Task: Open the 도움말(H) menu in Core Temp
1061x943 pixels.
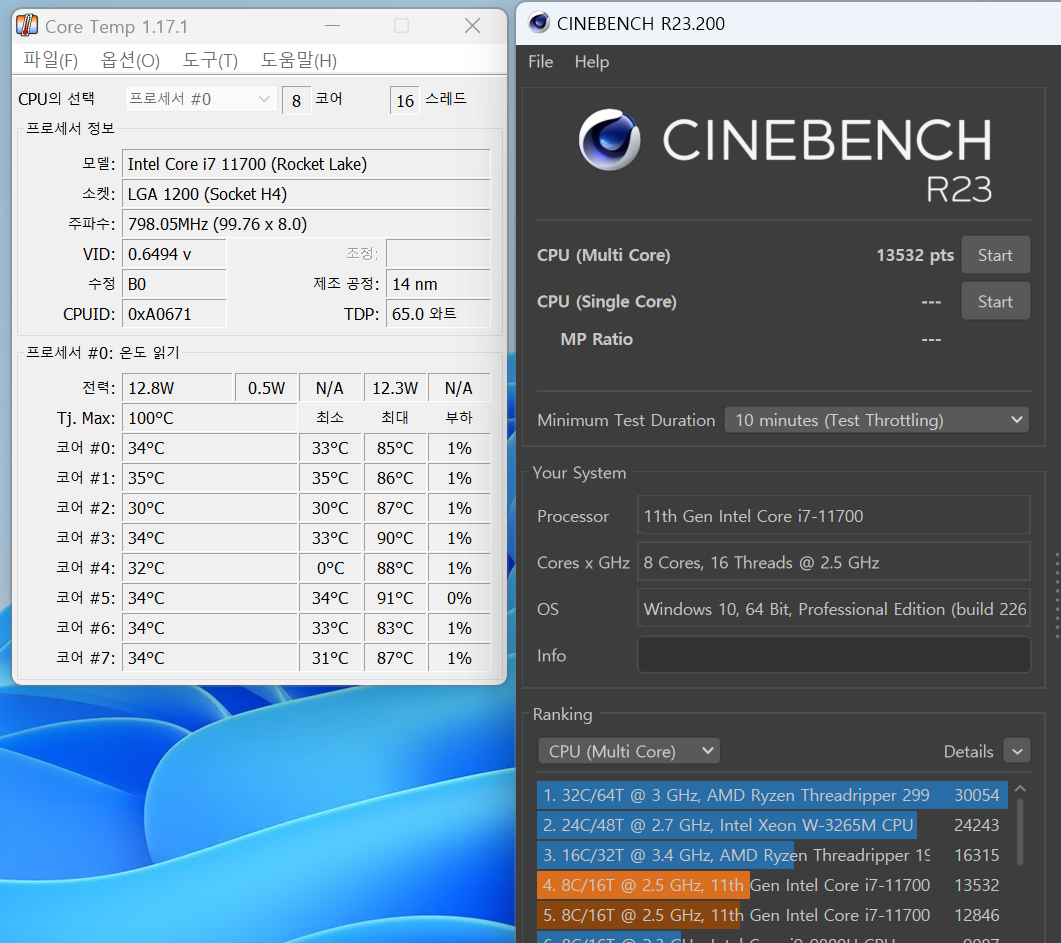Action: pyautogui.click(x=298, y=60)
